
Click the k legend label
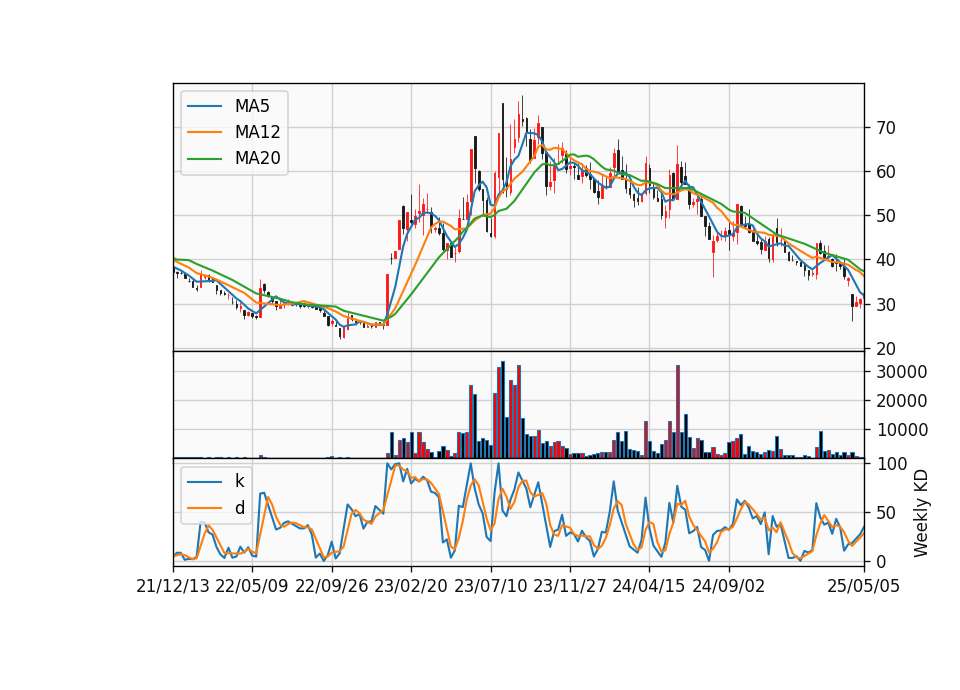coord(239,481)
